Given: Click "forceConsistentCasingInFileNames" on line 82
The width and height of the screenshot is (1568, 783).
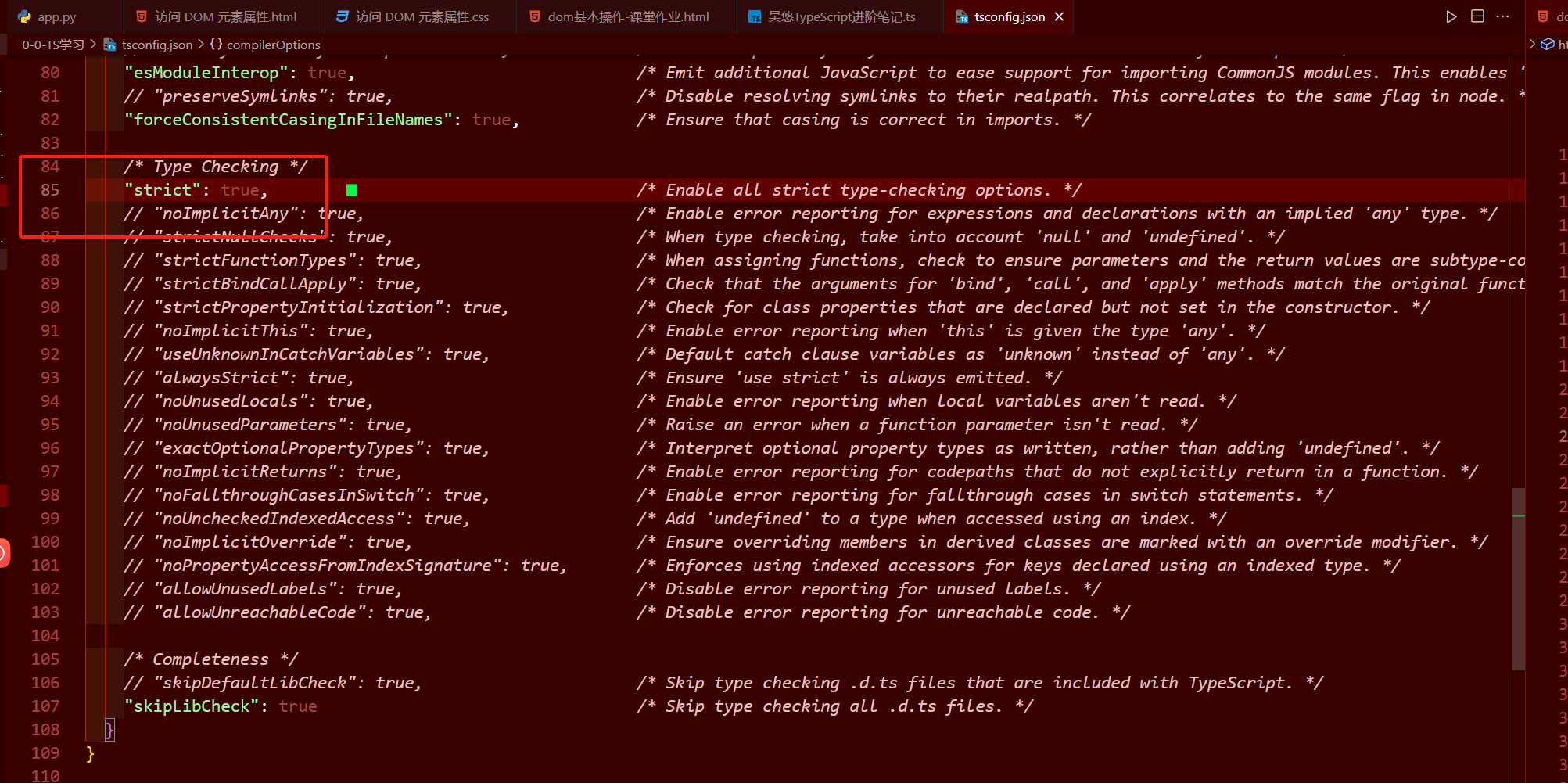Looking at the screenshot, I should [x=289, y=120].
